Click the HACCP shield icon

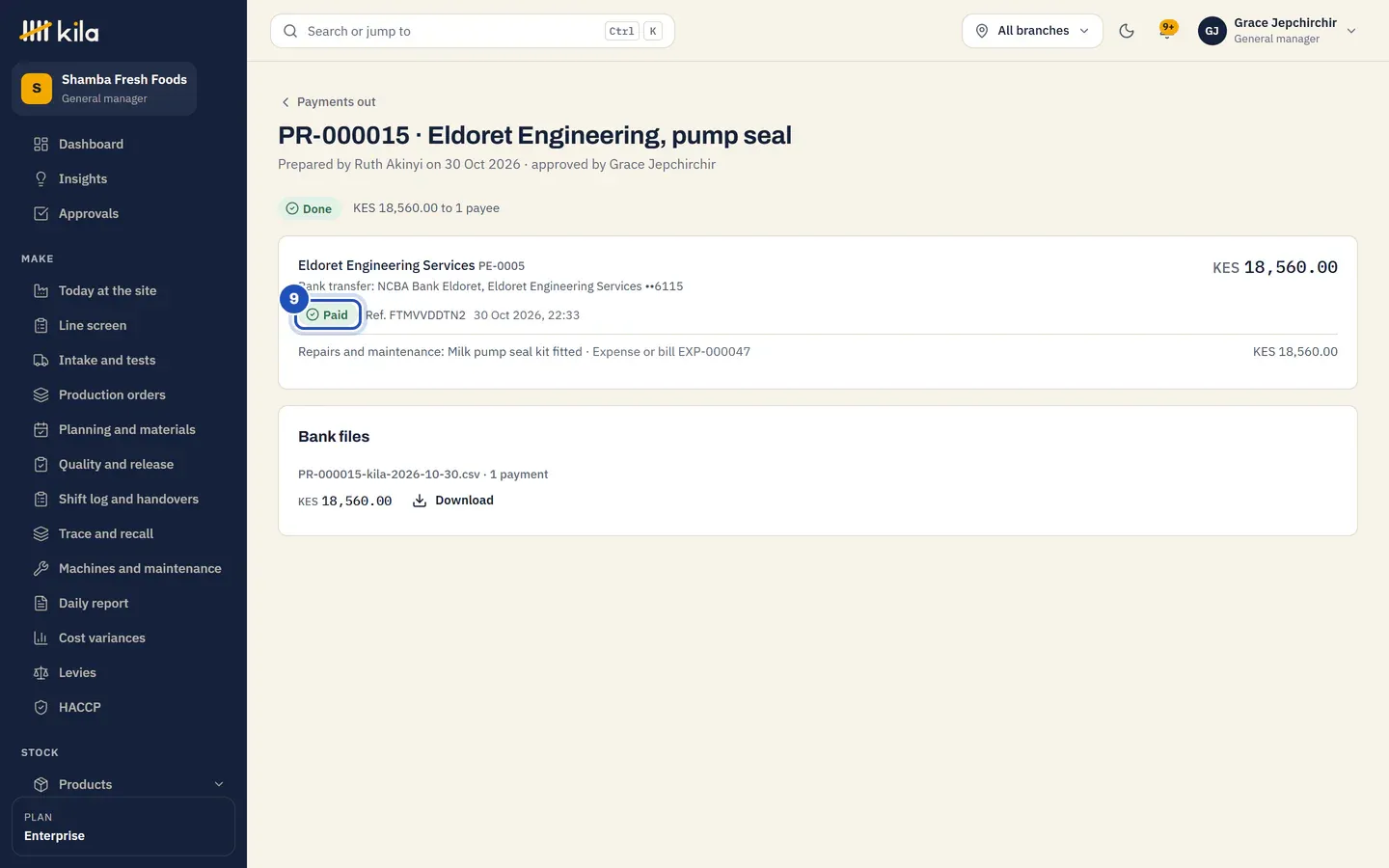coord(41,707)
